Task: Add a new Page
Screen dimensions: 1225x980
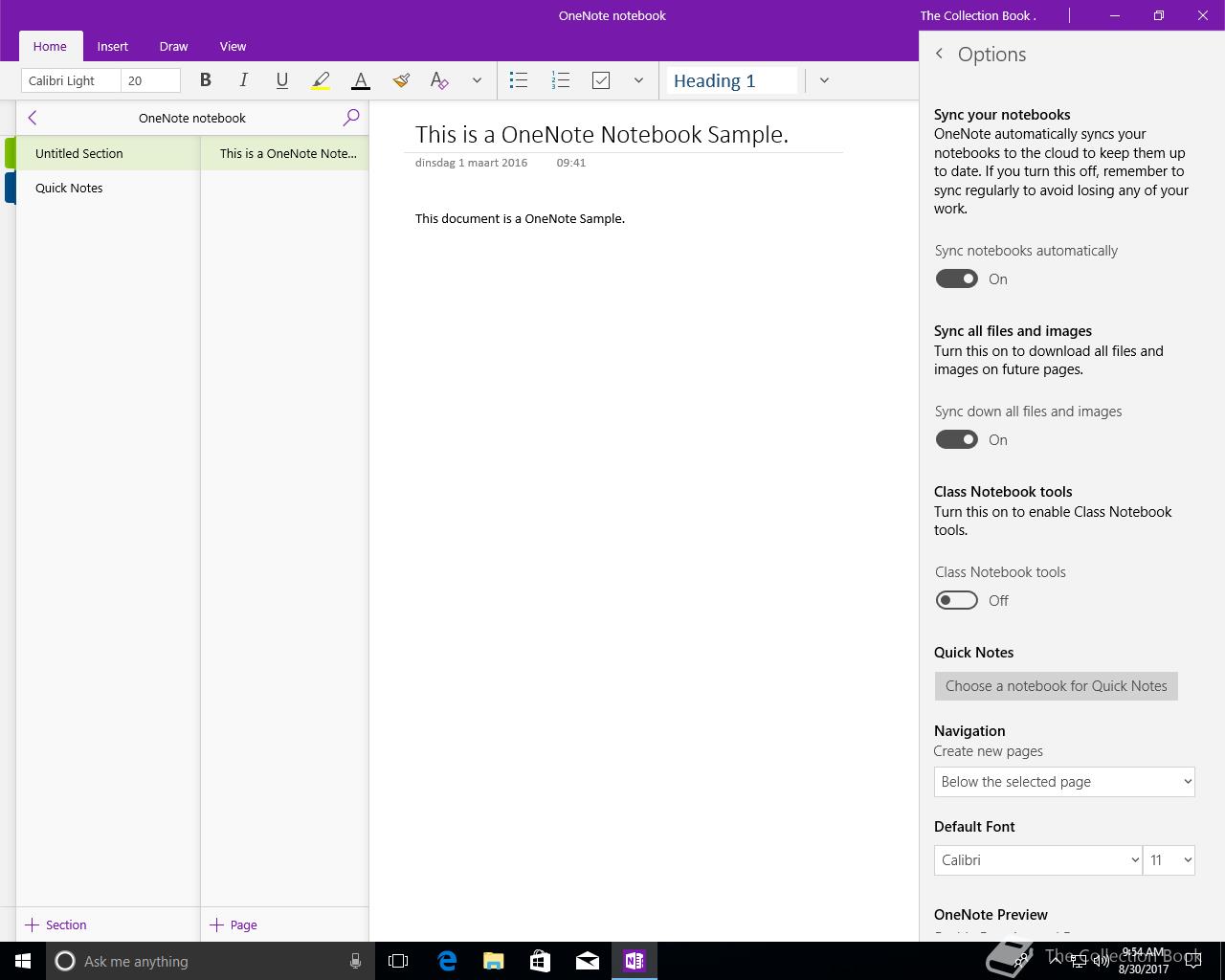Action: 234,924
